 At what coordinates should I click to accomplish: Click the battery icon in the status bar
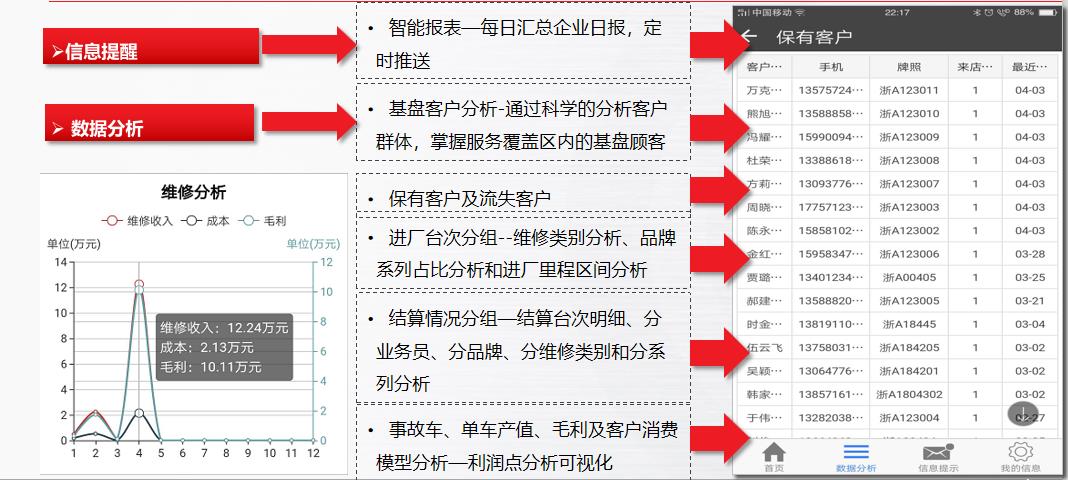(1046, 12)
